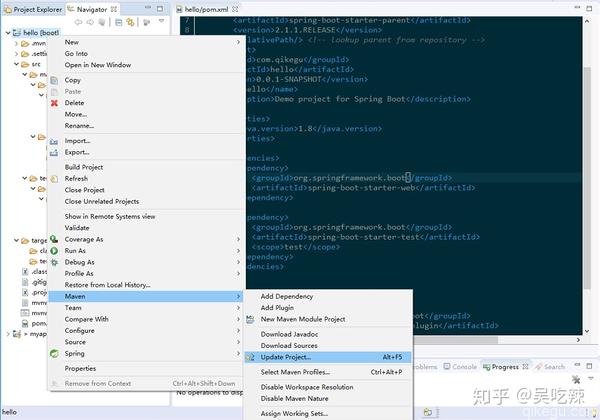Toggle Link with Editor icon in Navigator
Viewport: 600px width, 420px height.
[130, 22]
